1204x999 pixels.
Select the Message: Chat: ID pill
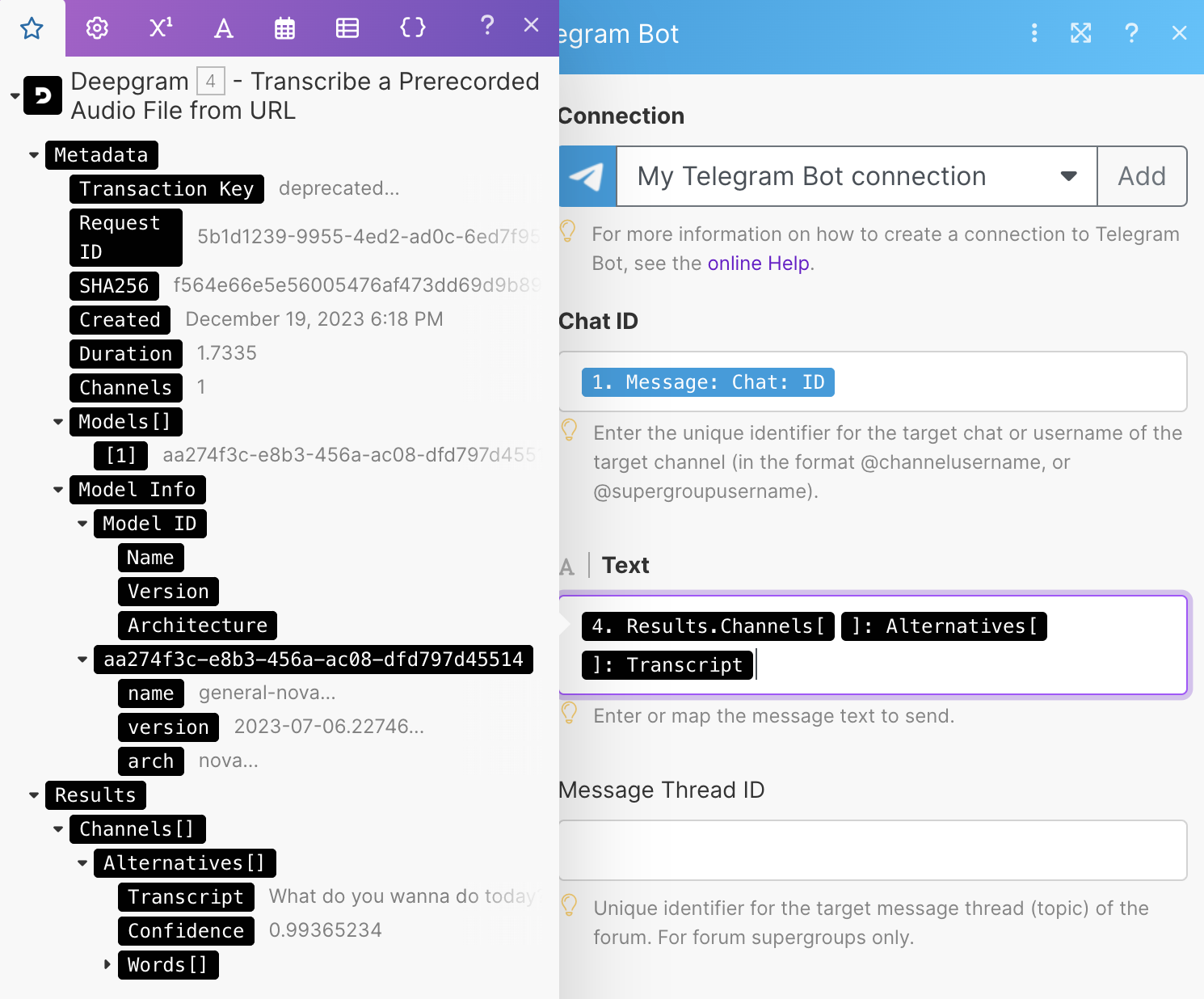pos(708,382)
